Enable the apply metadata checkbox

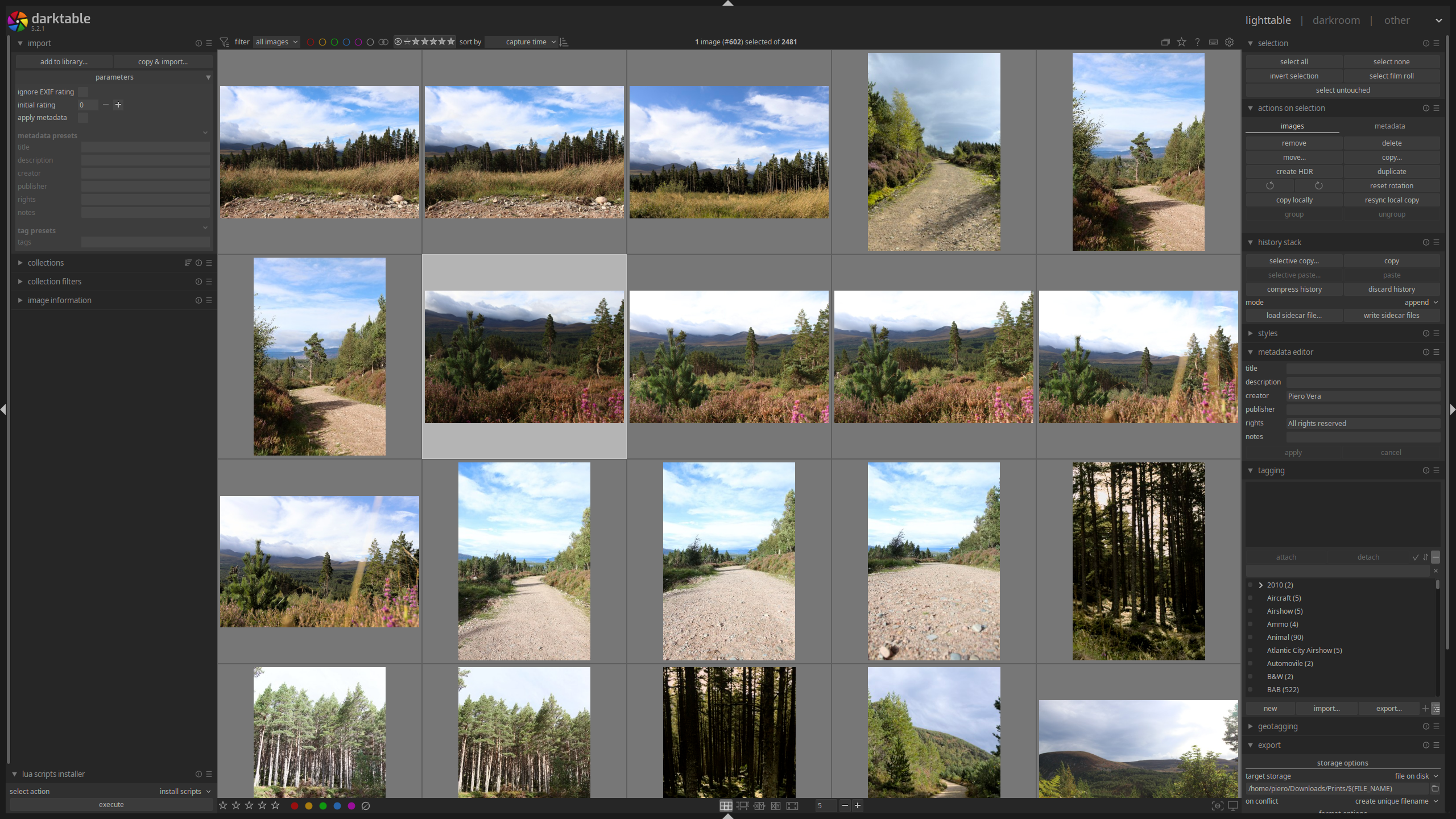[x=83, y=118]
